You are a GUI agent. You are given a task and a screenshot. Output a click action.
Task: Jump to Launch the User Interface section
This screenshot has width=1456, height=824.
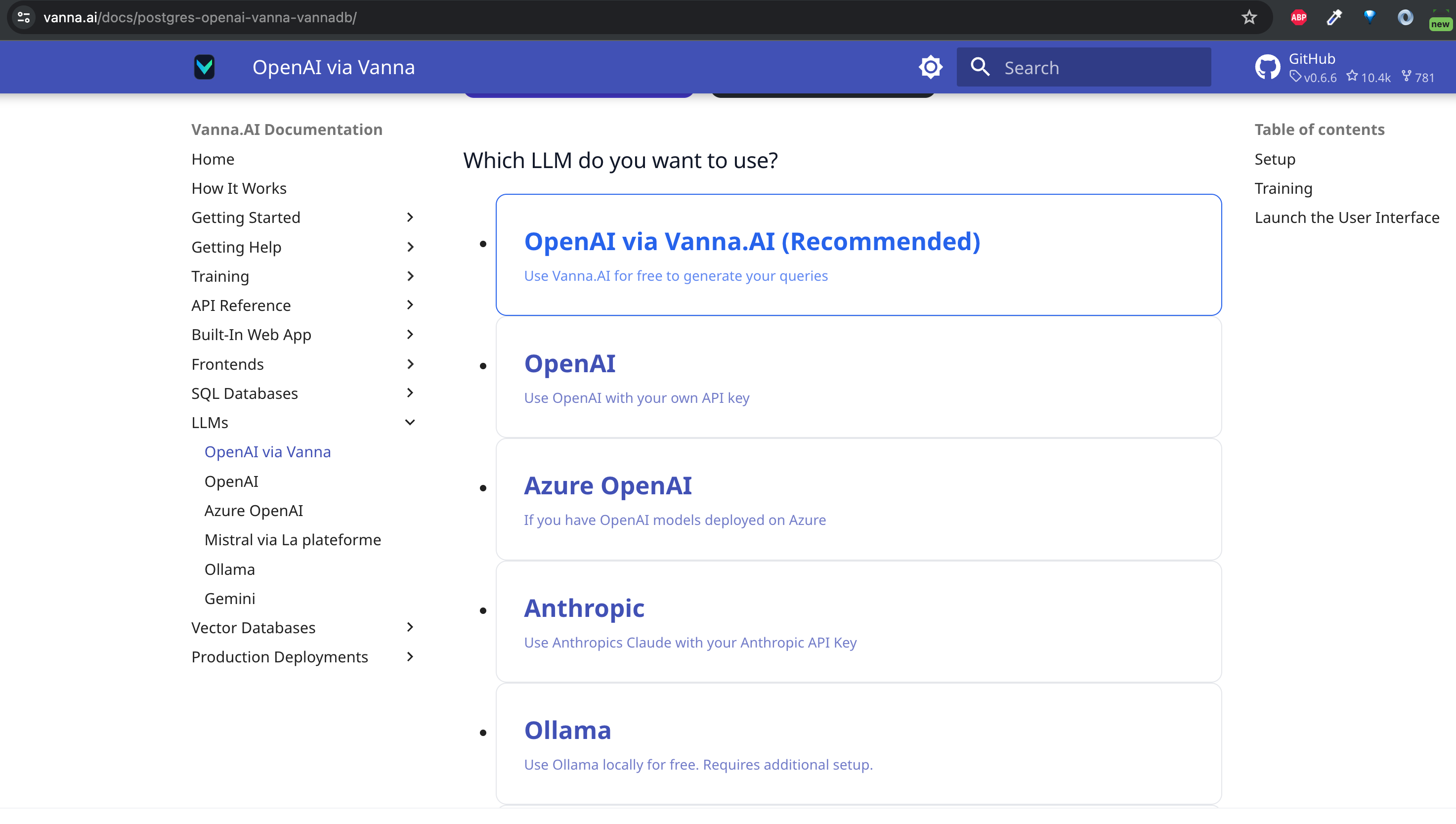(x=1346, y=217)
